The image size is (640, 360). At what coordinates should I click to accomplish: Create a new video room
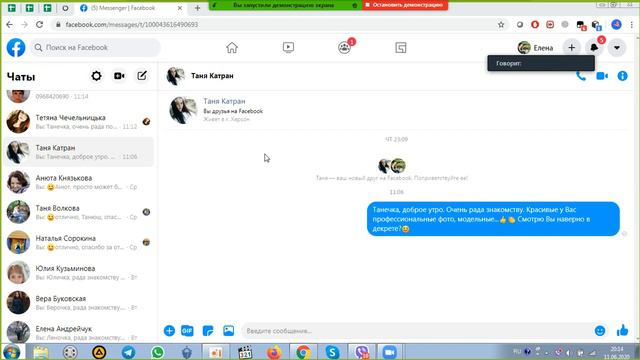[x=119, y=76]
